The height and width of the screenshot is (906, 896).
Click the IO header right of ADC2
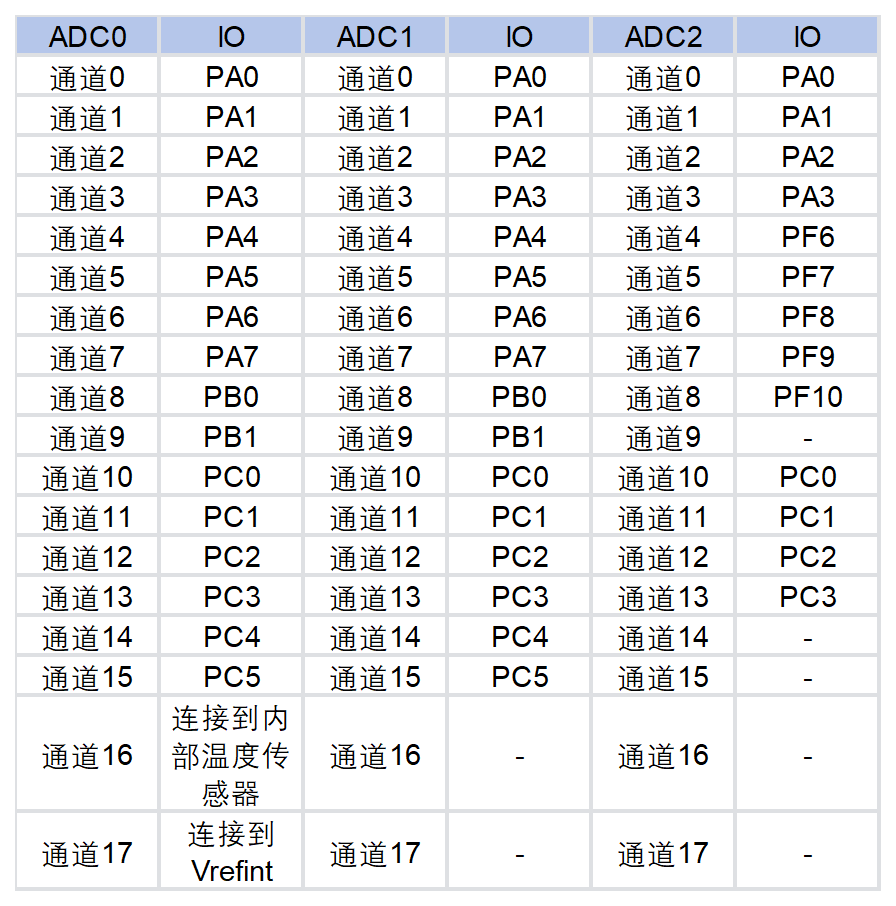pos(807,36)
